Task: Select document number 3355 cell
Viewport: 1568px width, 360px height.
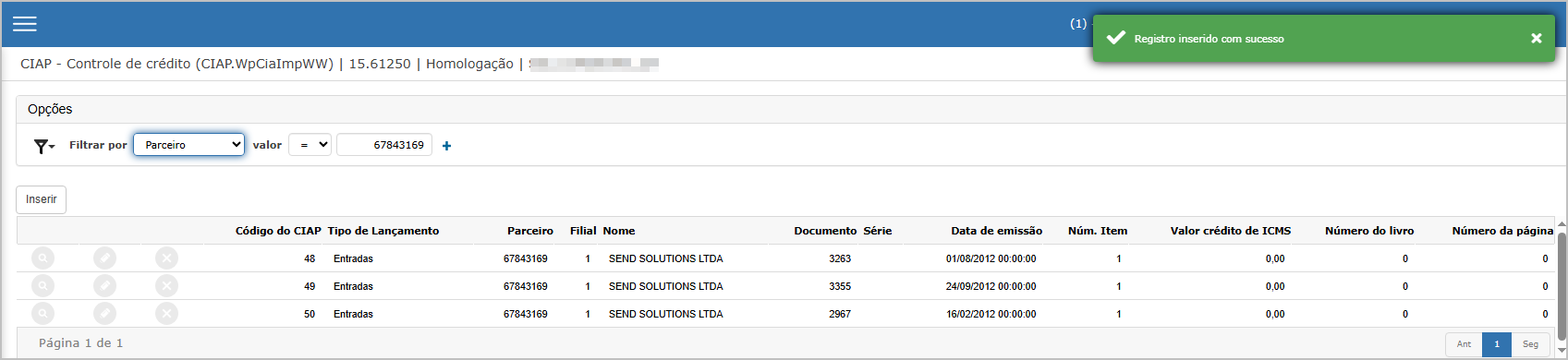Action: pyautogui.click(x=840, y=286)
